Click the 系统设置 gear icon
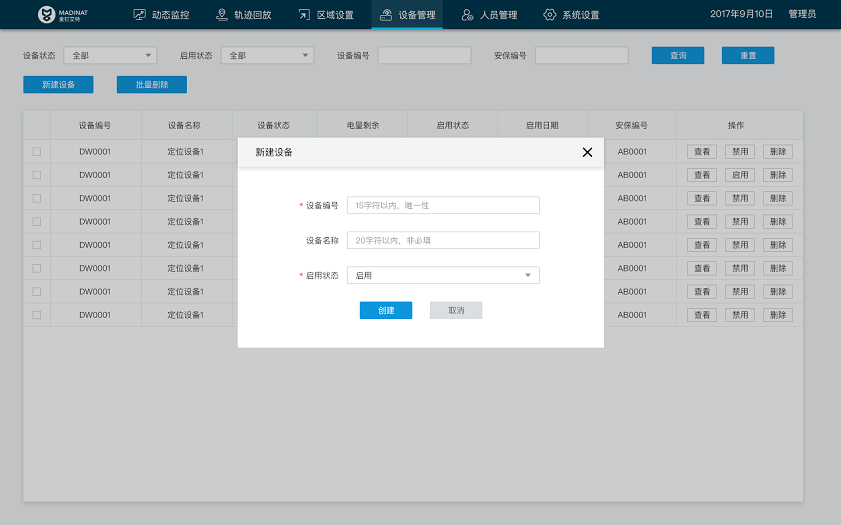The width and height of the screenshot is (841, 525). coord(549,15)
